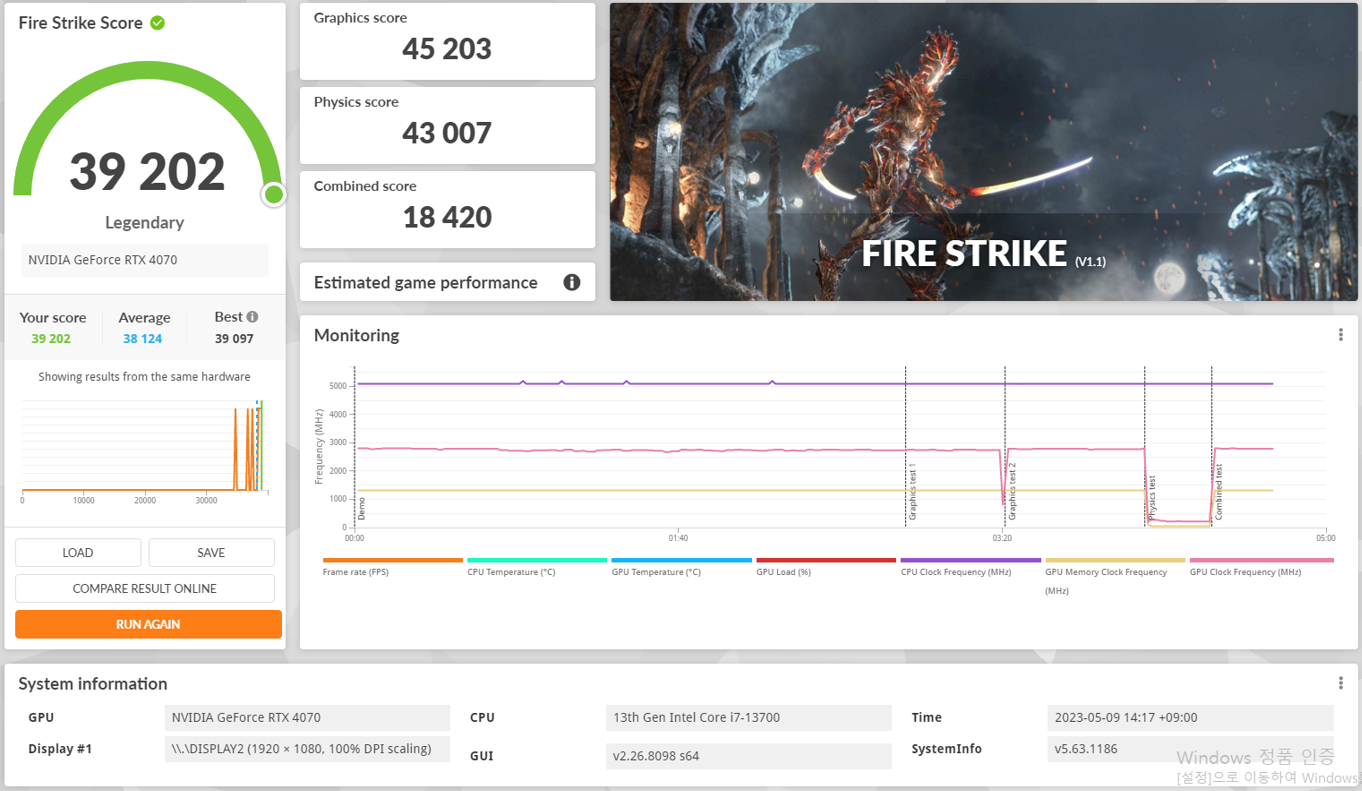Click the Physics score value 43 007
The width and height of the screenshot is (1362, 791).
[x=447, y=133]
